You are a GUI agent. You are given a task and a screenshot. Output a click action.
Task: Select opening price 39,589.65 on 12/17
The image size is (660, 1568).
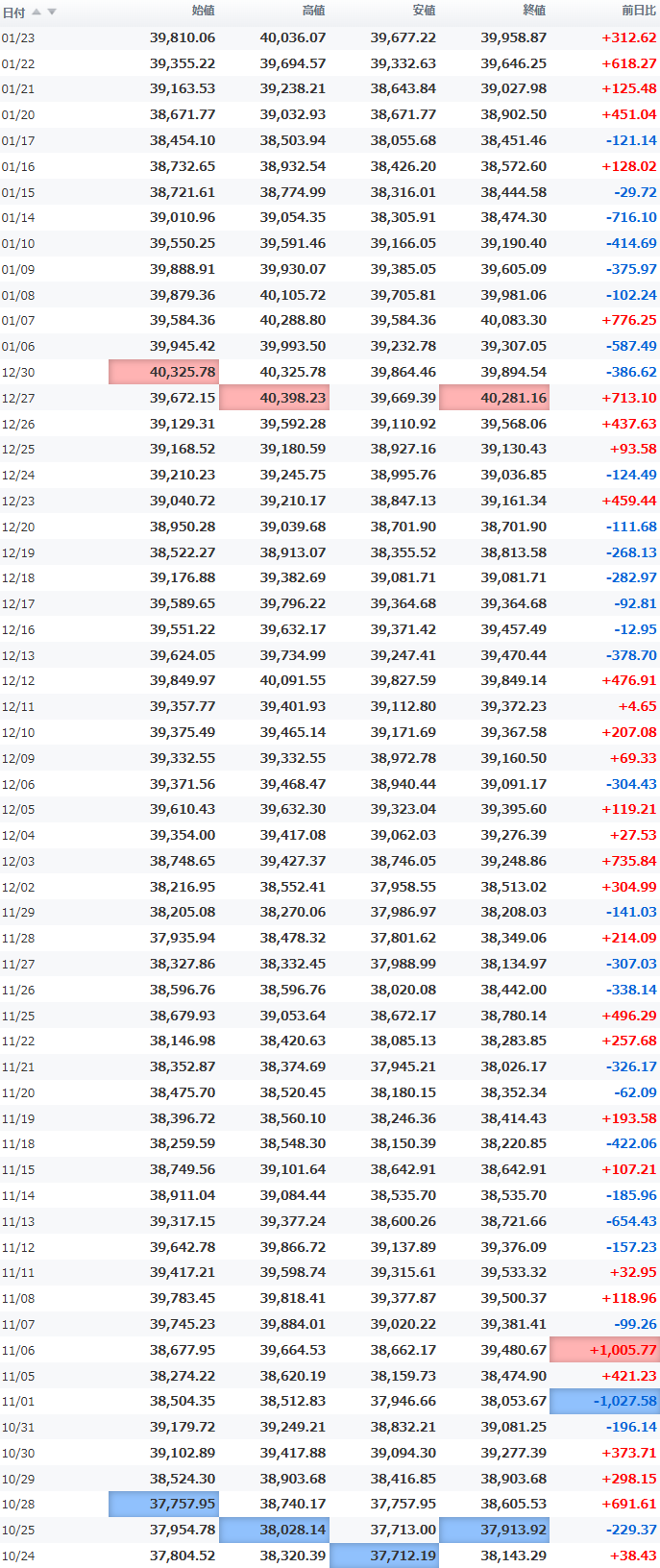pos(183,603)
